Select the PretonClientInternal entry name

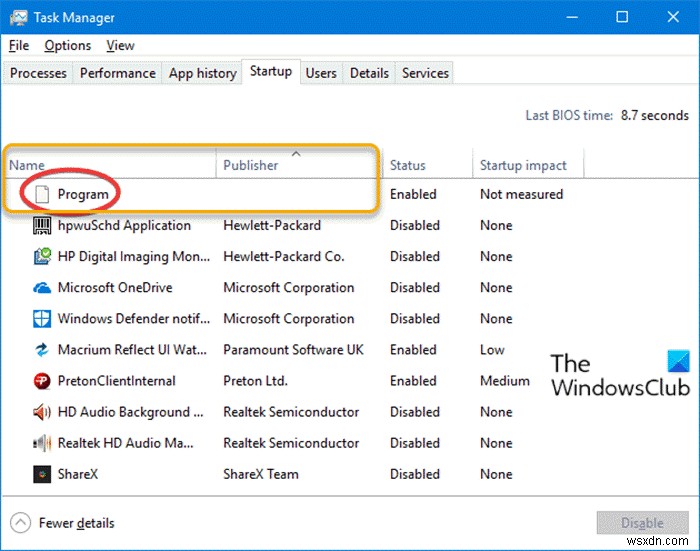coord(117,381)
